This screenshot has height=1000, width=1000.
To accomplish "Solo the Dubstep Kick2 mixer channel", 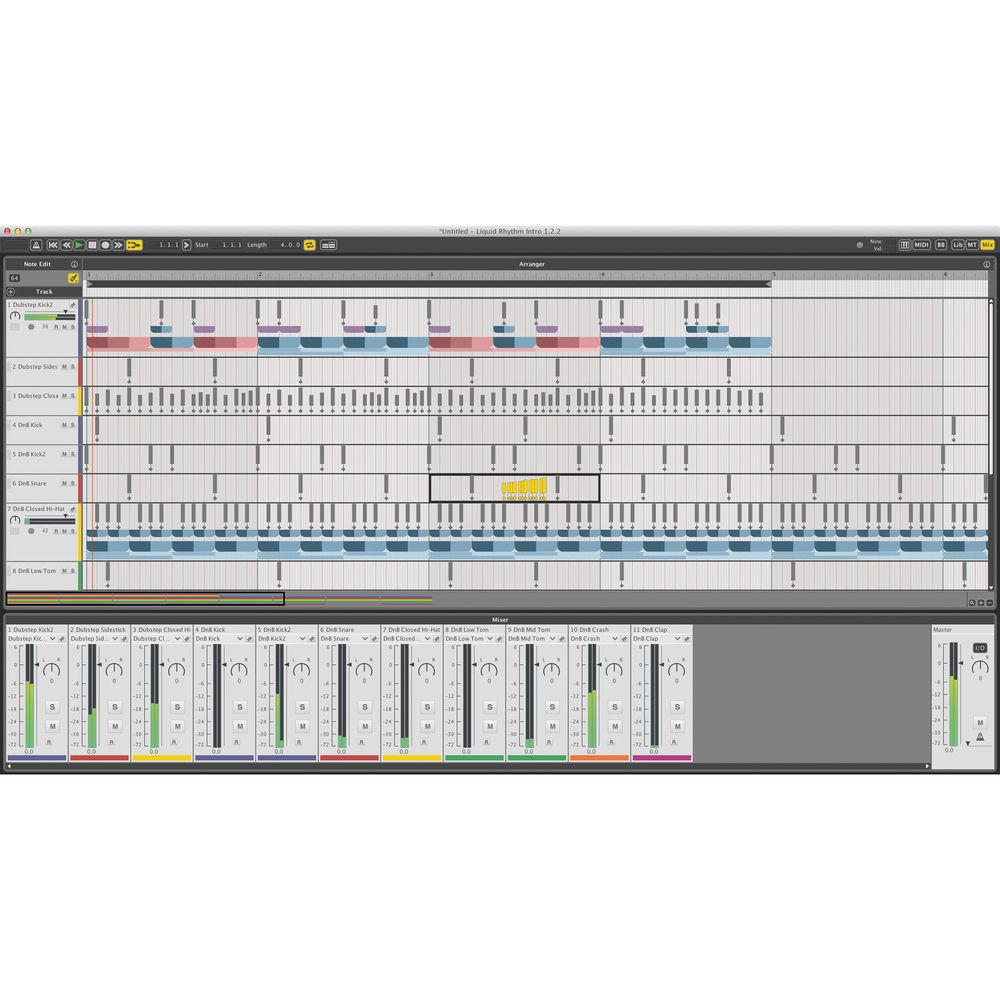I will tap(52, 706).
